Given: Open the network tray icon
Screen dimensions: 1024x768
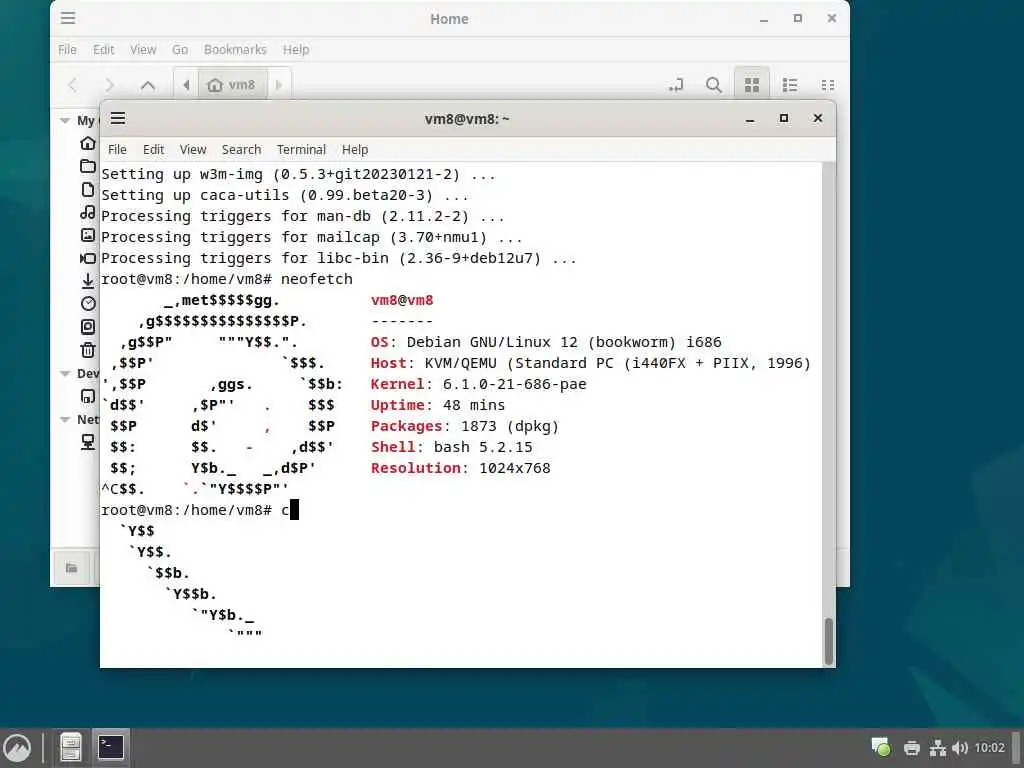Looking at the screenshot, I should pyautogui.click(x=938, y=748).
